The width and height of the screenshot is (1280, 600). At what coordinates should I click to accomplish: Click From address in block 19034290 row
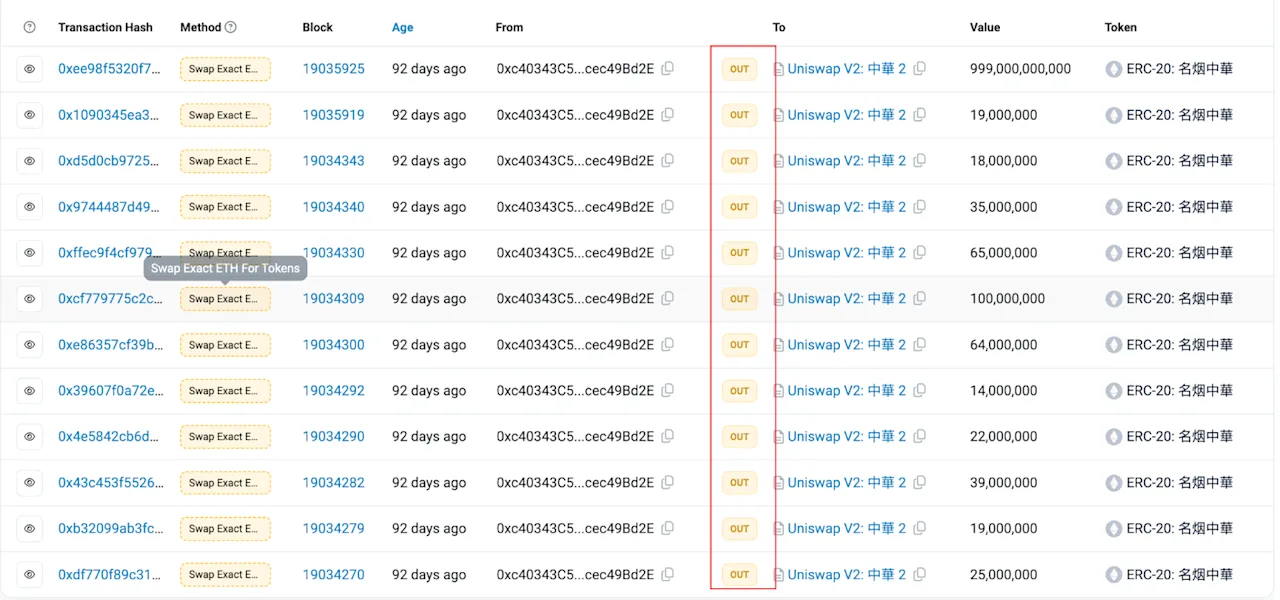click(x=575, y=437)
